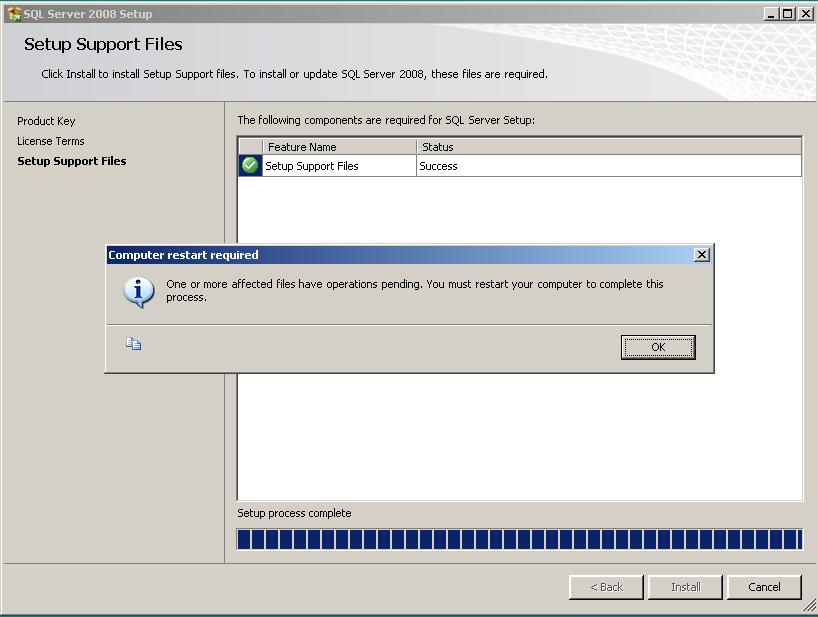The width and height of the screenshot is (818, 617).
Task: Click the green success checkmark for Setup Support Files
Action: click(250, 165)
